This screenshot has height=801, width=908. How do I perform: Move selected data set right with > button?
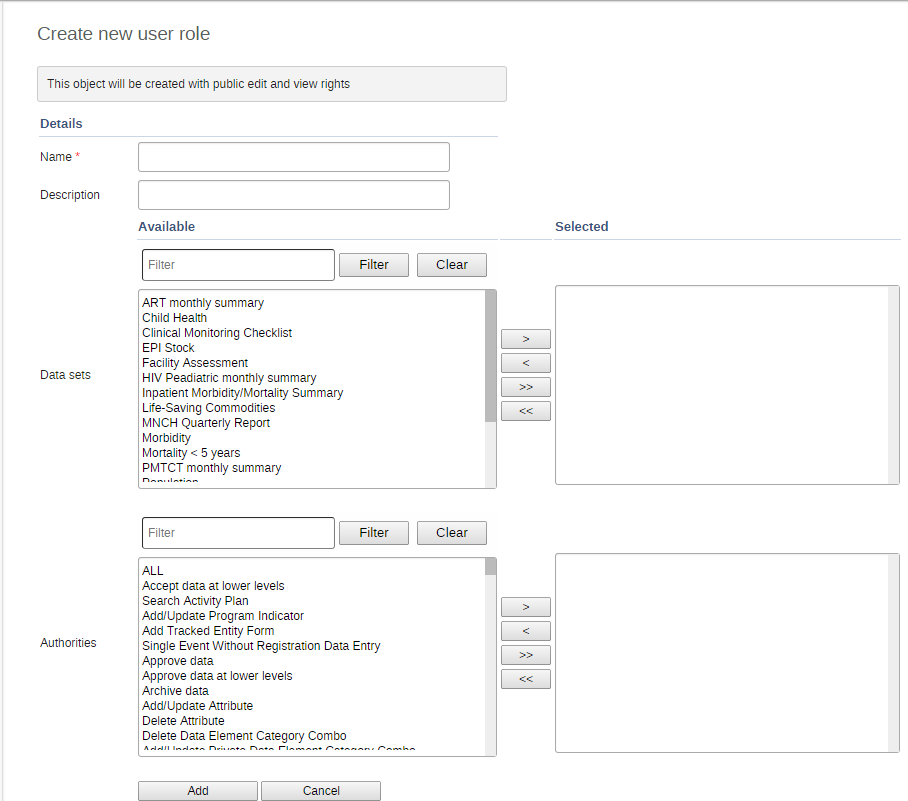(525, 339)
